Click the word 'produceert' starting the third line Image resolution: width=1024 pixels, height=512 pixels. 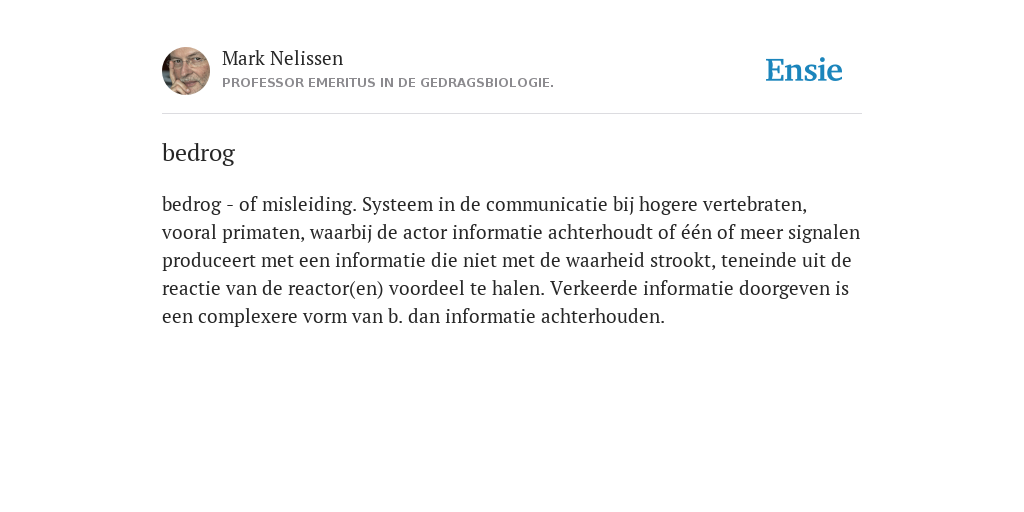209,261
